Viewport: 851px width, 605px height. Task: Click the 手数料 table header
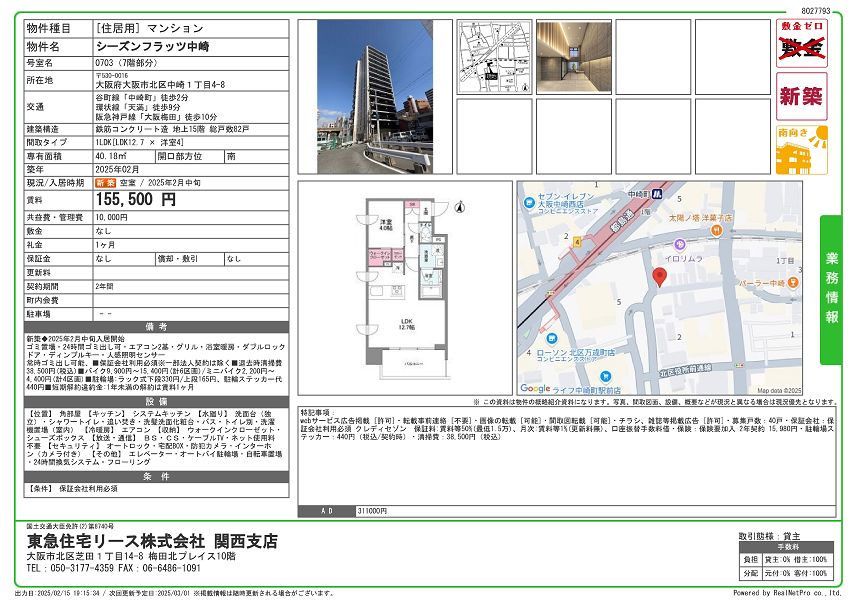tap(788, 547)
